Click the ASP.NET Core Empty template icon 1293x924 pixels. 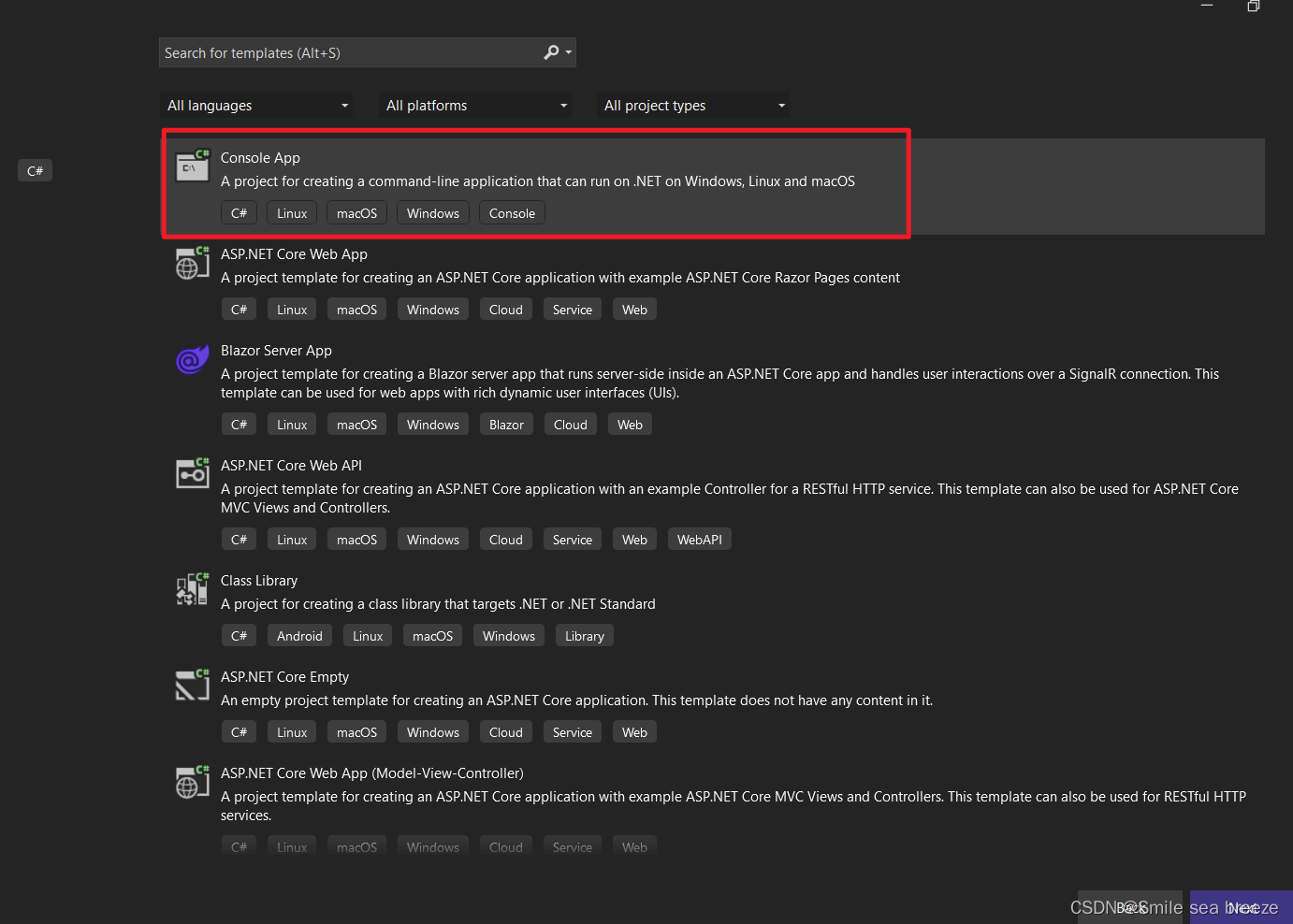click(x=193, y=685)
